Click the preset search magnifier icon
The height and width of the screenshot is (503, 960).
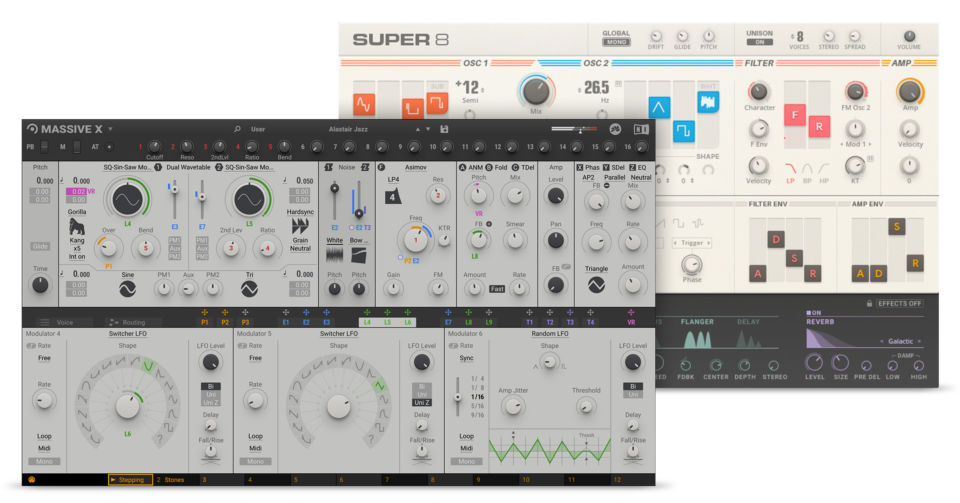pos(237,129)
